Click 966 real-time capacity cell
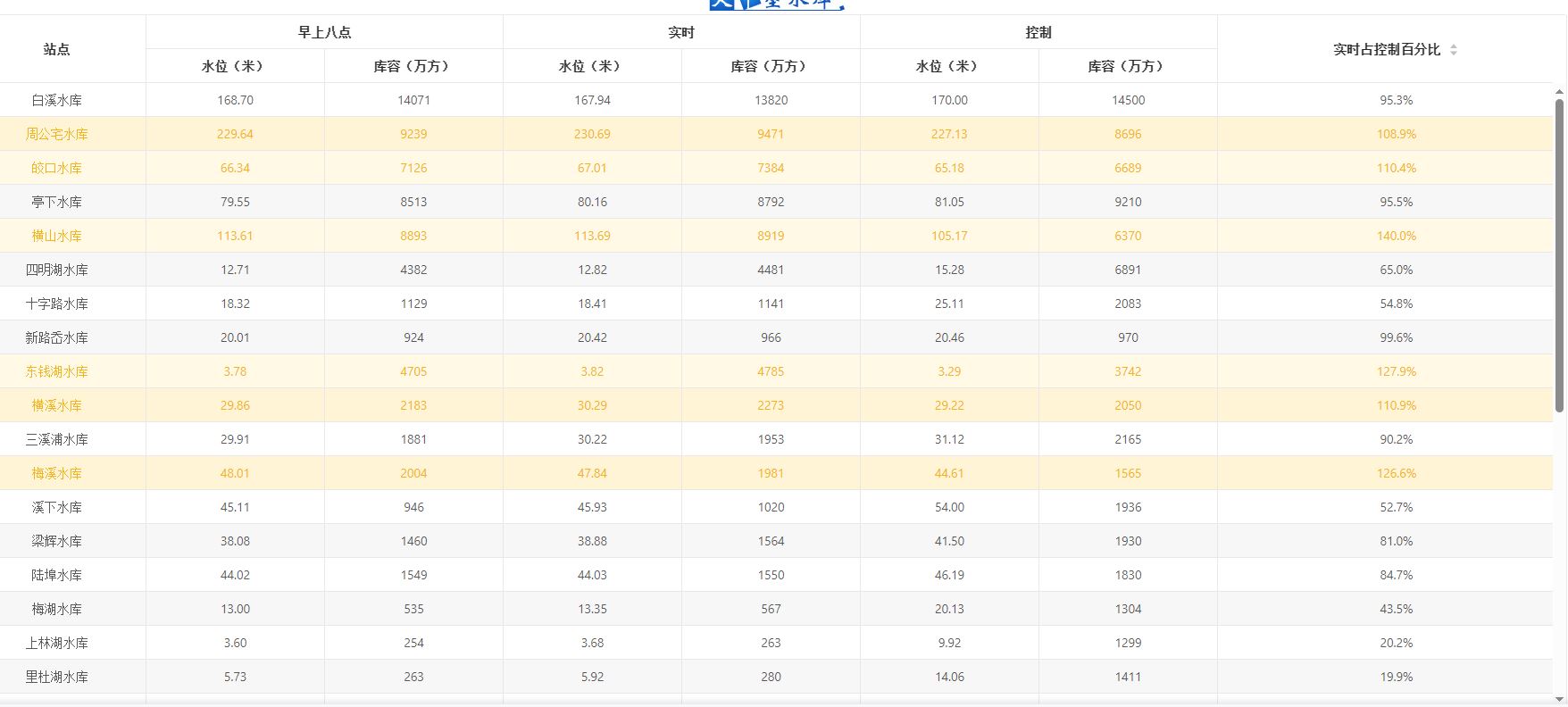 coord(771,337)
